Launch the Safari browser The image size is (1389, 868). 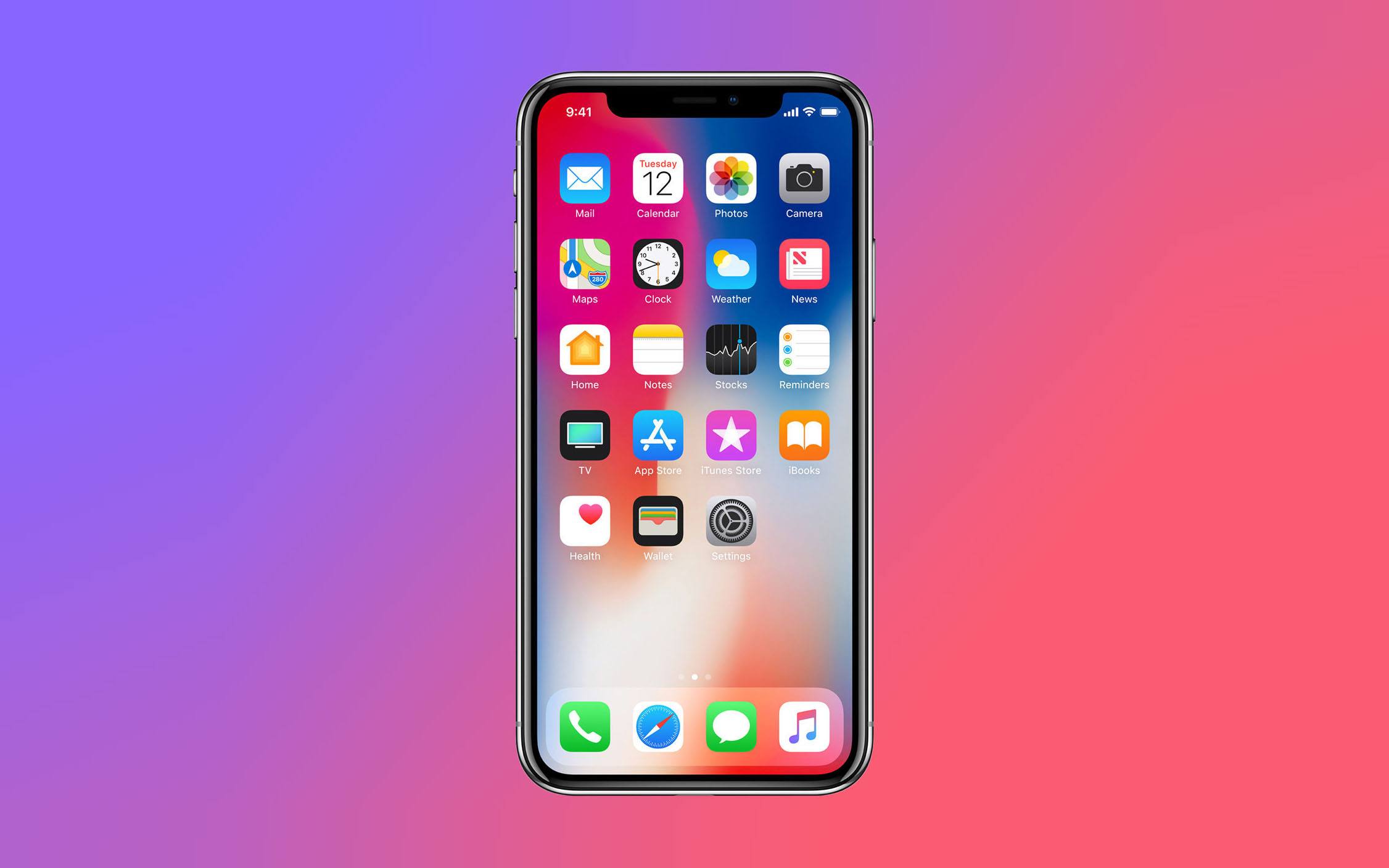[x=660, y=723]
